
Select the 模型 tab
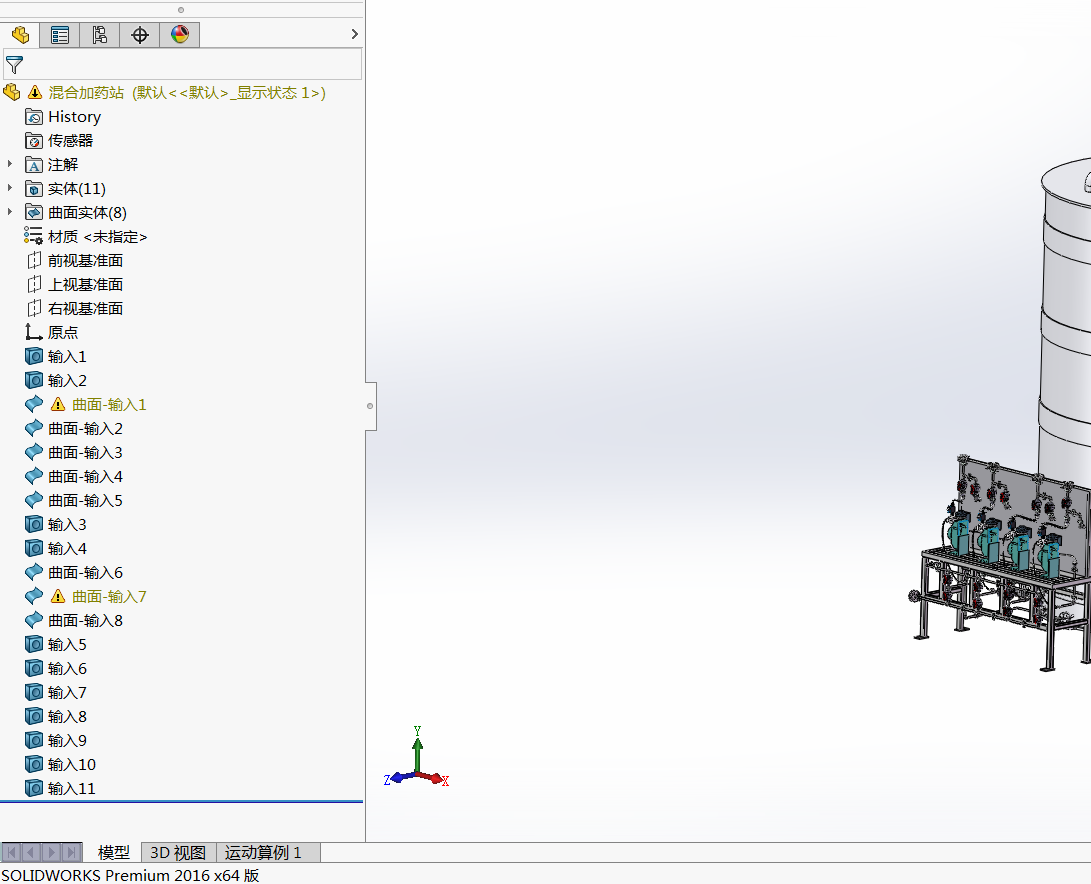(113, 853)
